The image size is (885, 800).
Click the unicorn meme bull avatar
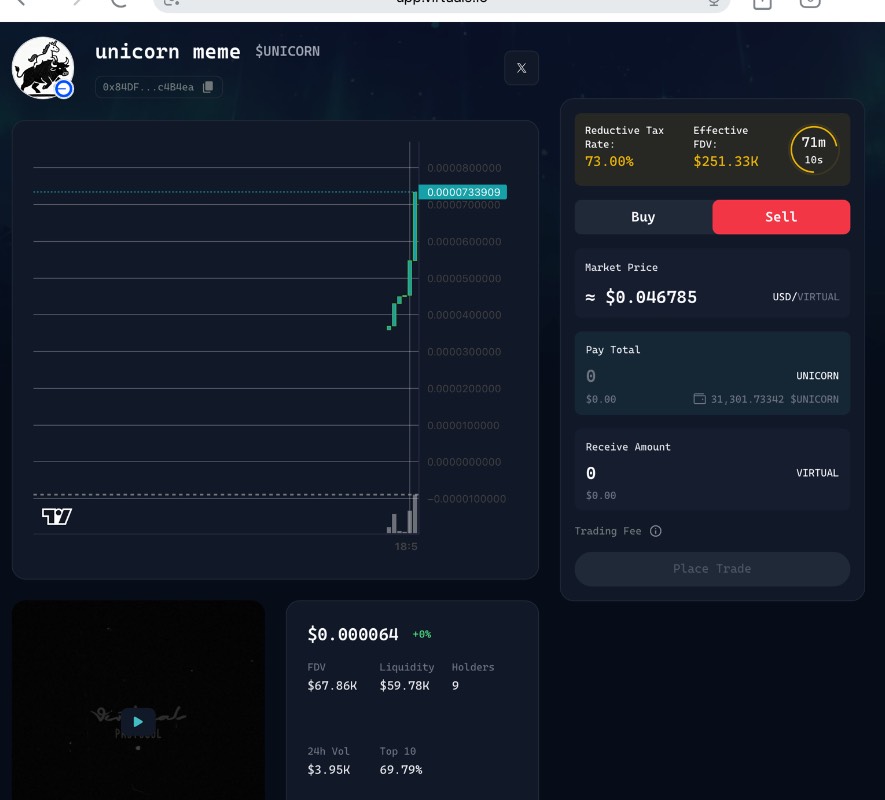pos(42,68)
